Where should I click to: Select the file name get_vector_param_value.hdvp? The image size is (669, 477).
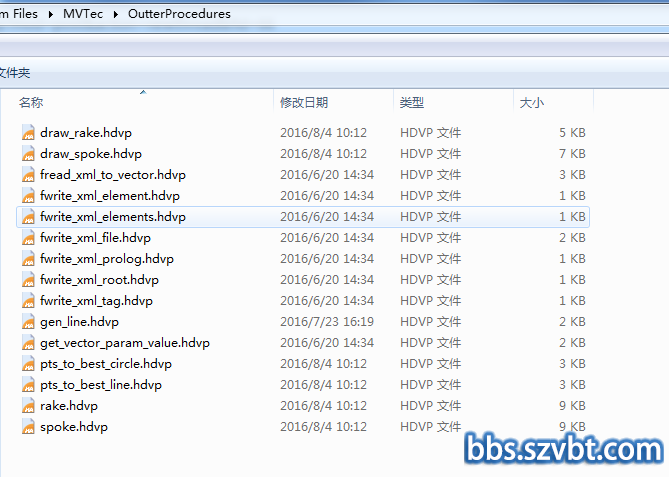click(x=125, y=343)
